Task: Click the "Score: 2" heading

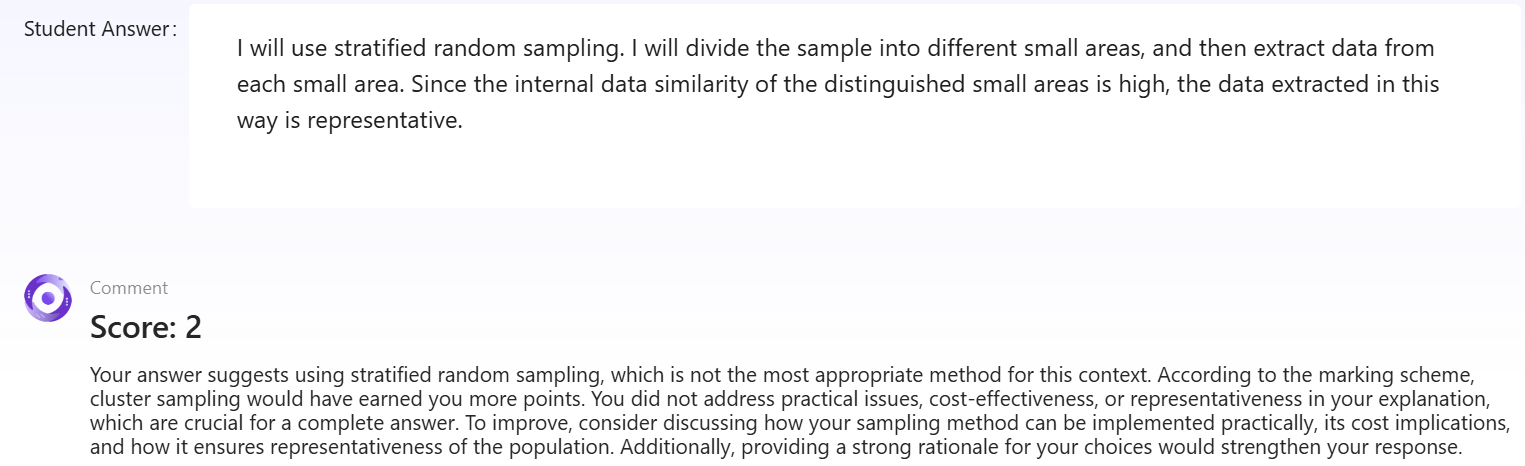Action: pos(146,327)
